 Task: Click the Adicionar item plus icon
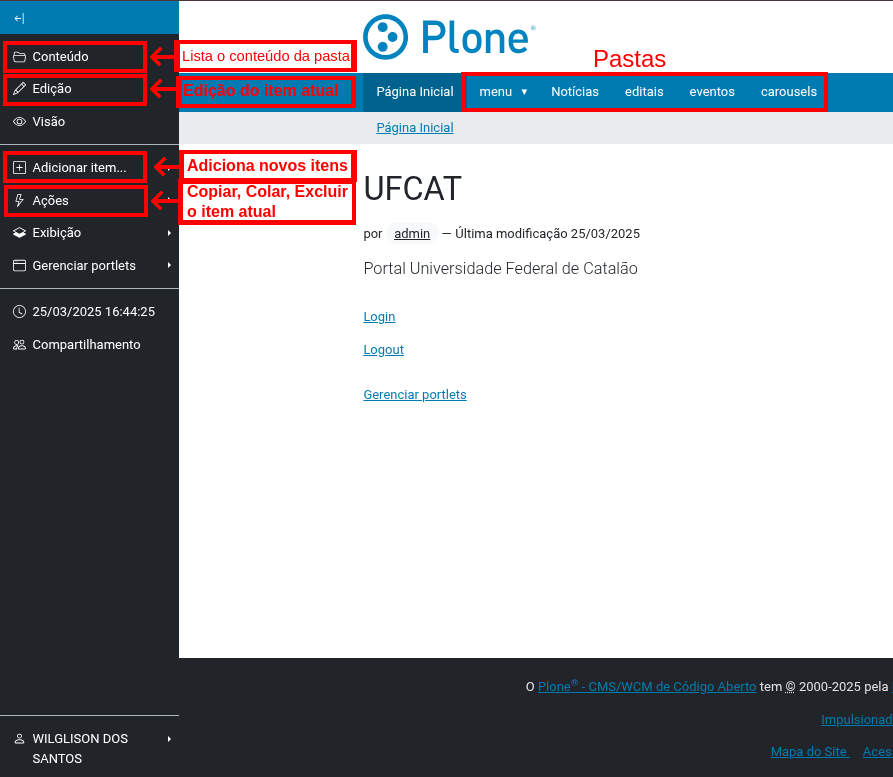point(19,167)
